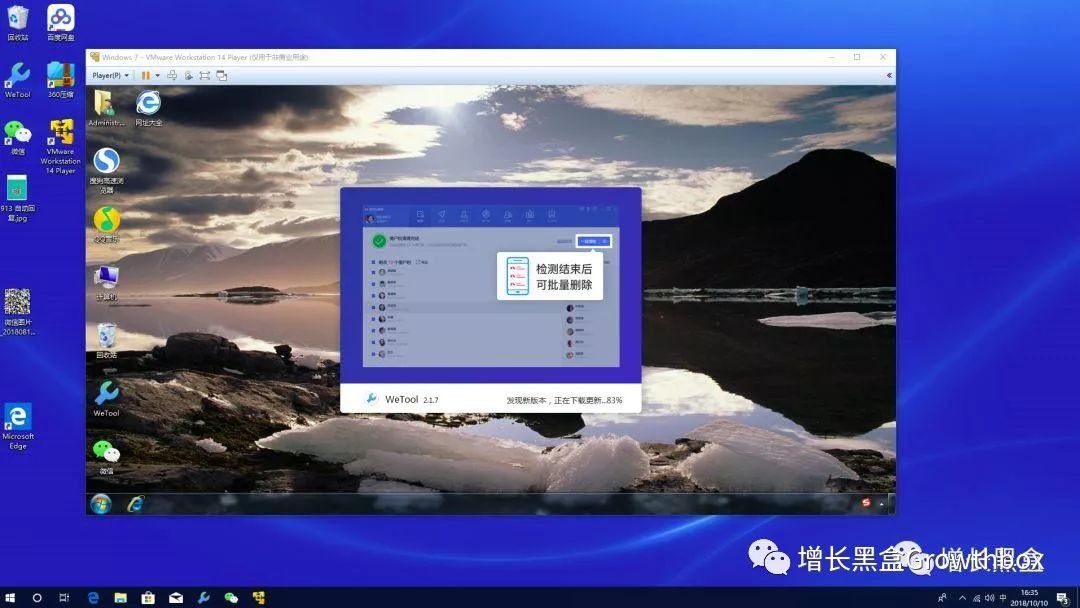Open Microsoft Store from the host taskbar
1080x608 pixels.
[x=148, y=598]
